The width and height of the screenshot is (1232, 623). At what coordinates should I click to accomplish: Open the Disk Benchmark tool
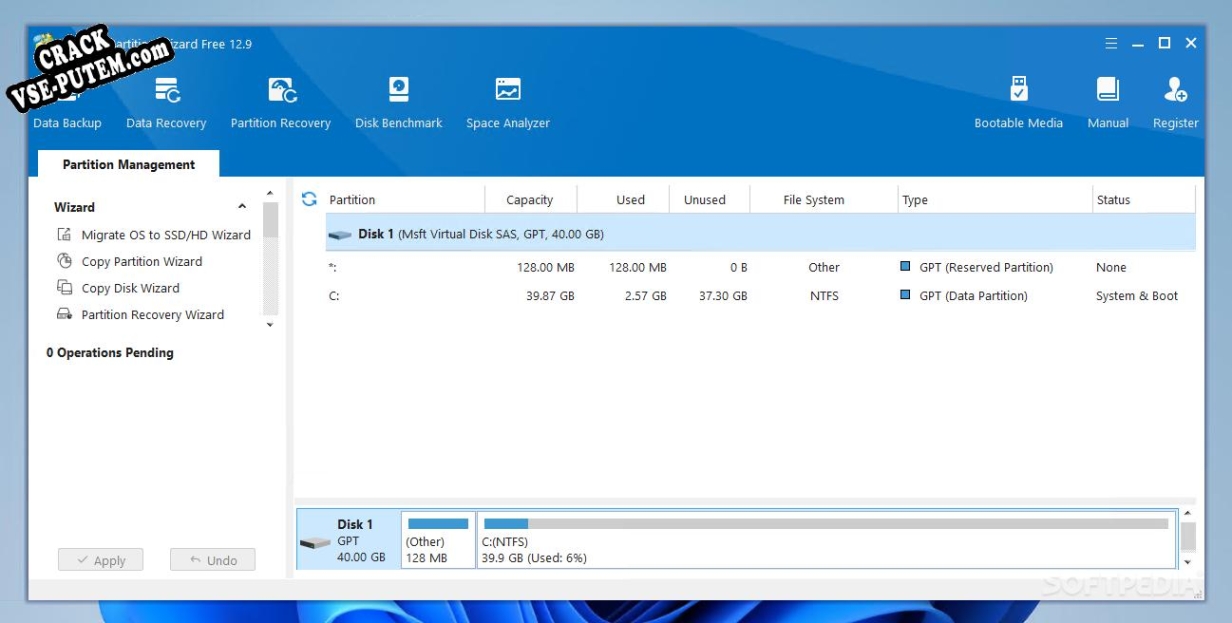[x=398, y=103]
